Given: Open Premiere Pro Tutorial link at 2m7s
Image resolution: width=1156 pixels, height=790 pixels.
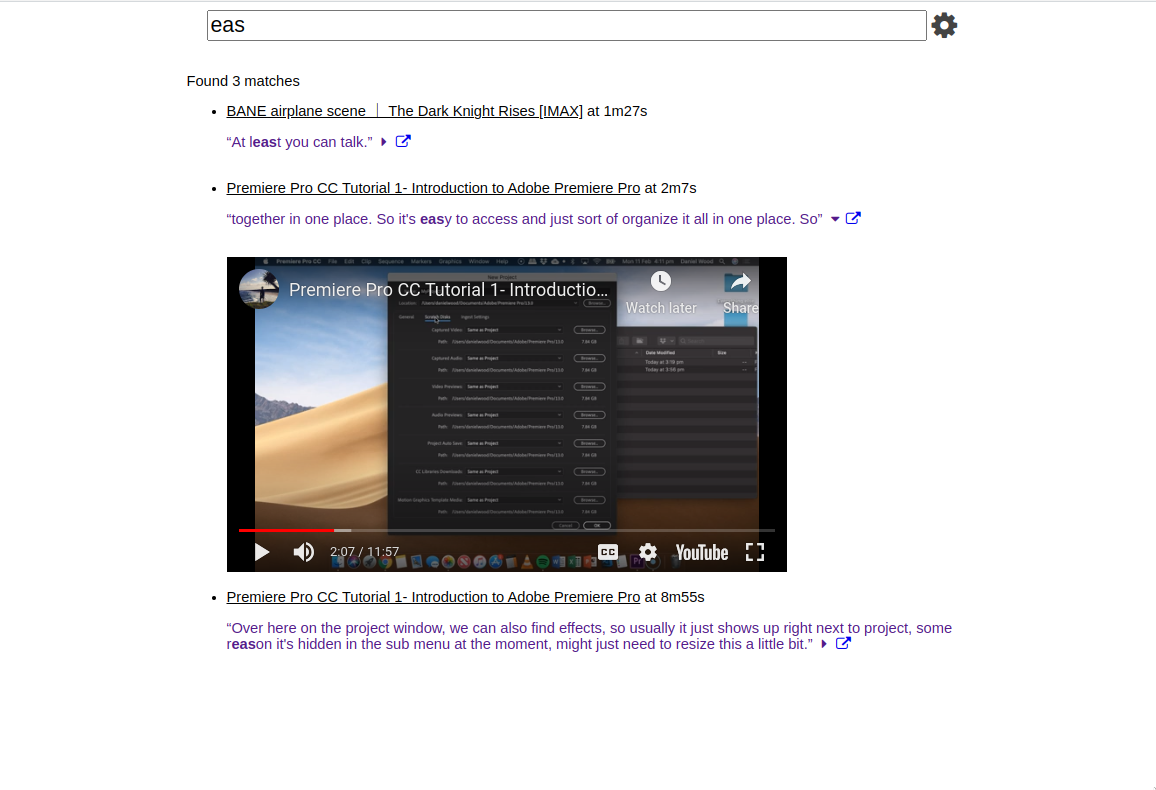Looking at the screenshot, I should pos(433,188).
